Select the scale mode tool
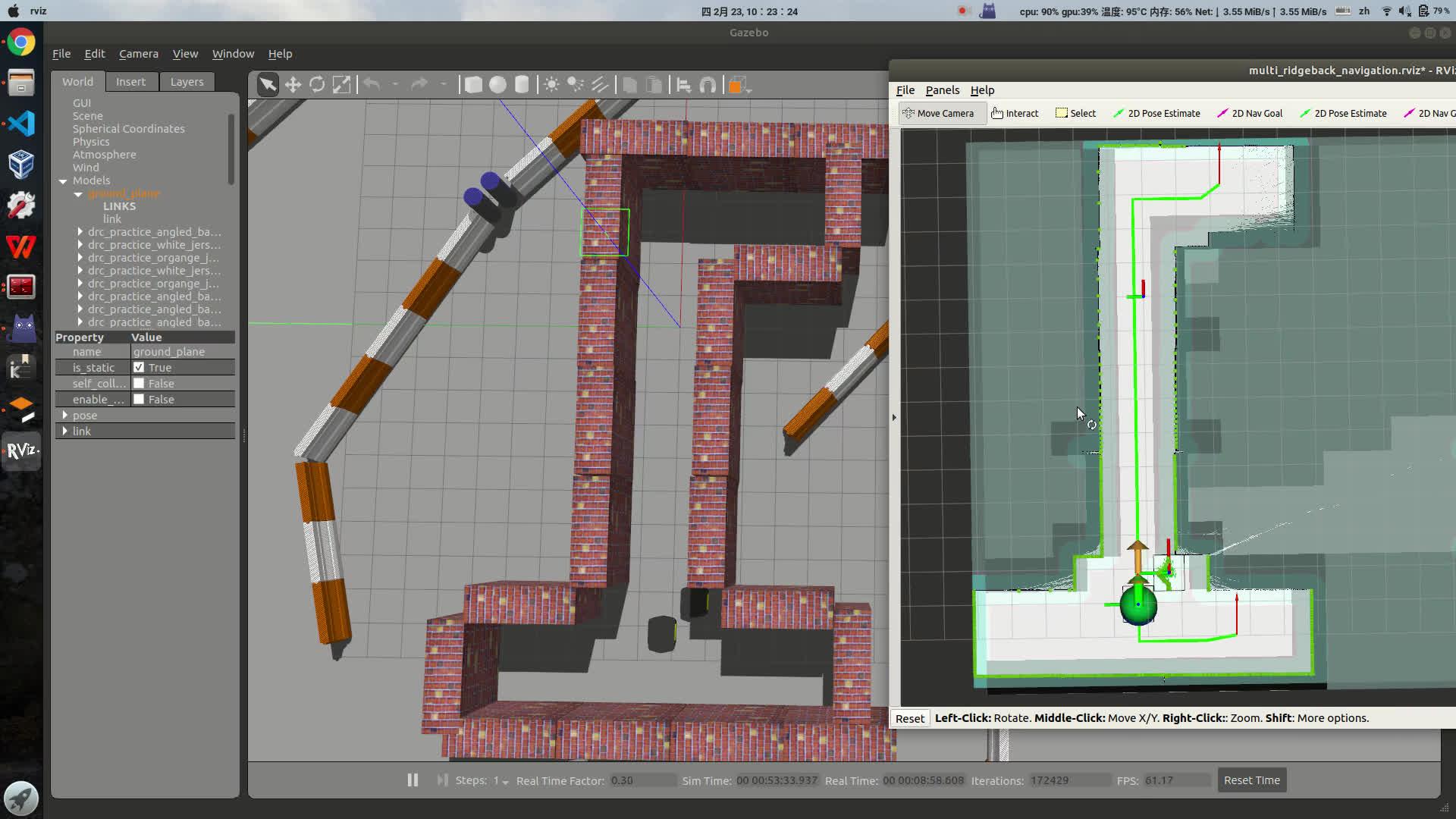 tap(342, 85)
